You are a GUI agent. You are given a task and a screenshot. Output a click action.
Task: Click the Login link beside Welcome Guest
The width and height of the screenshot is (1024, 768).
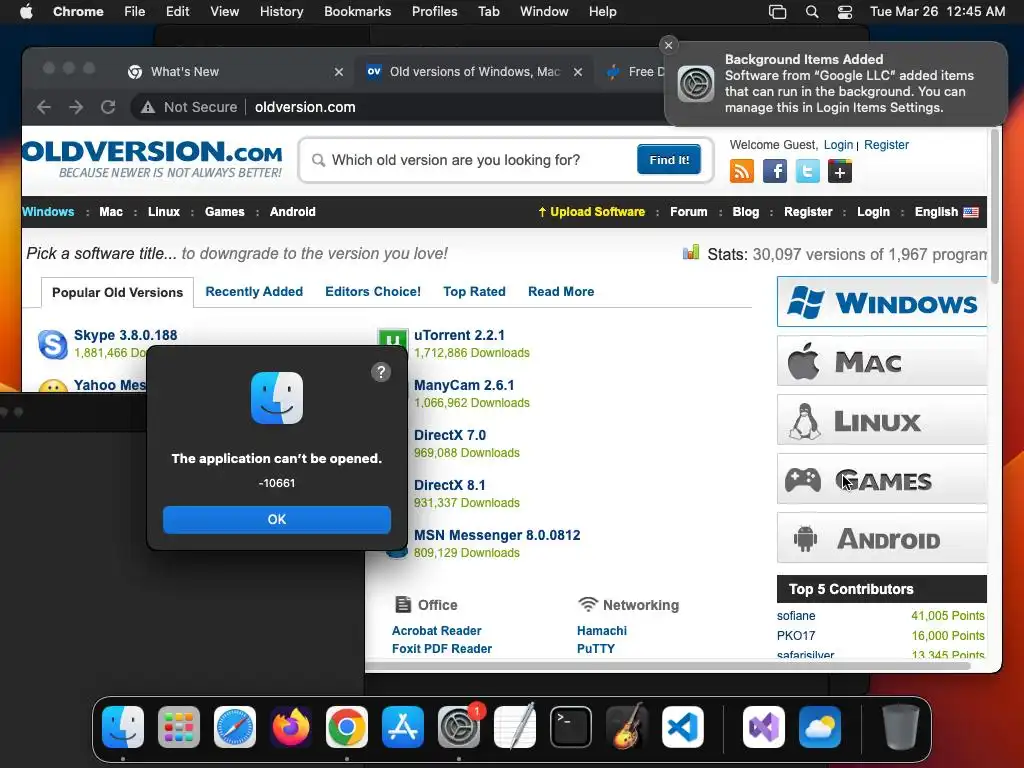click(x=838, y=145)
